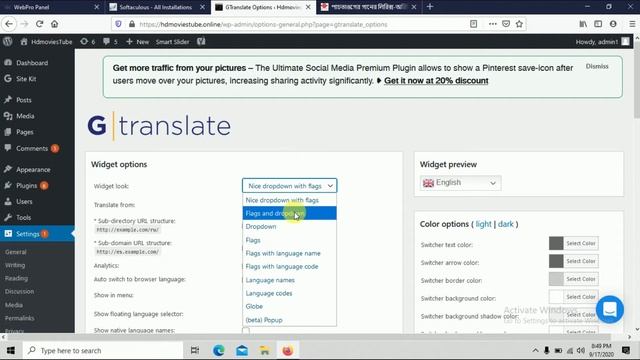This screenshot has width=640, height=360.
Task: Open Mail app from taskbar
Action: pos(242,350)
